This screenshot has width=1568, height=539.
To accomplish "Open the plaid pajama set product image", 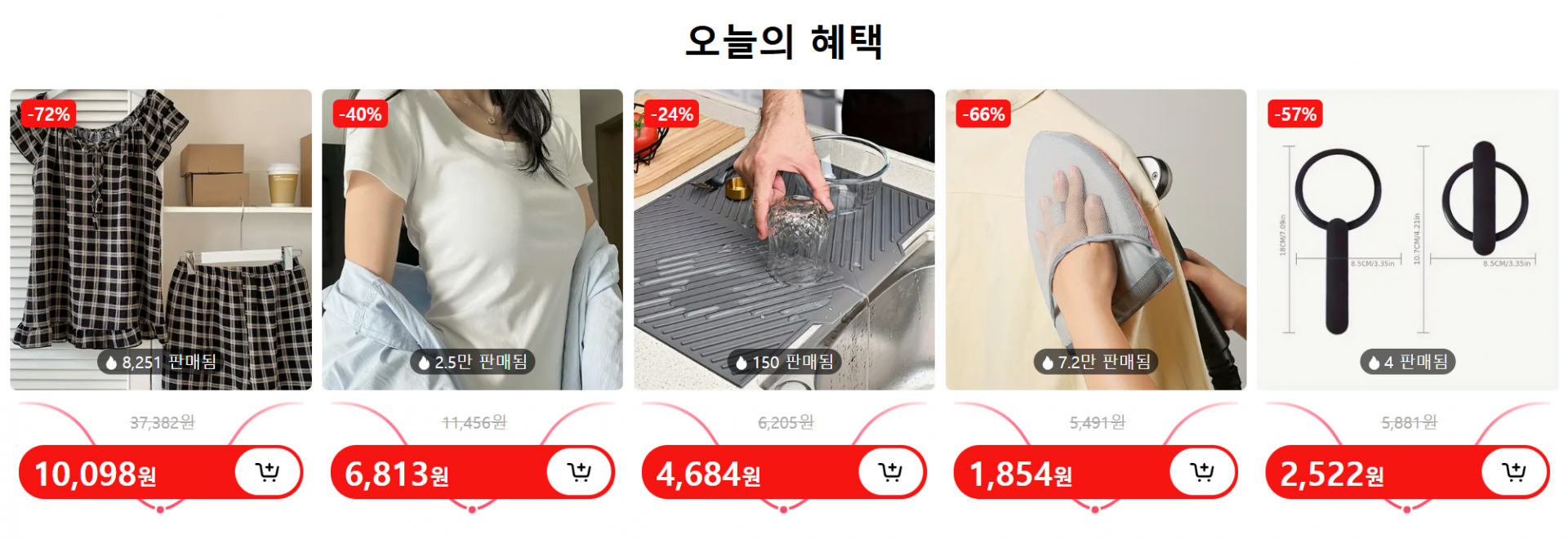I will tap(161, 239).
